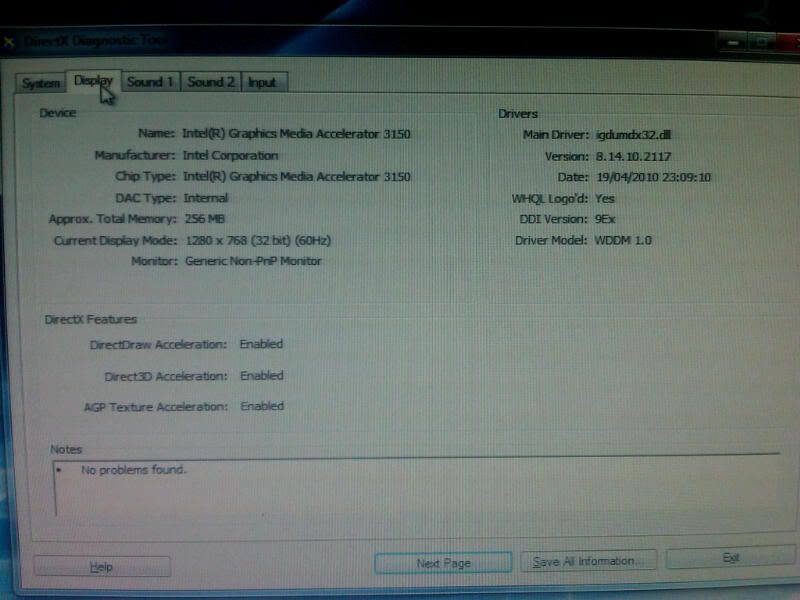Select the Display tab
Viewport: 800px width, 600px height.
click(93, 81)
